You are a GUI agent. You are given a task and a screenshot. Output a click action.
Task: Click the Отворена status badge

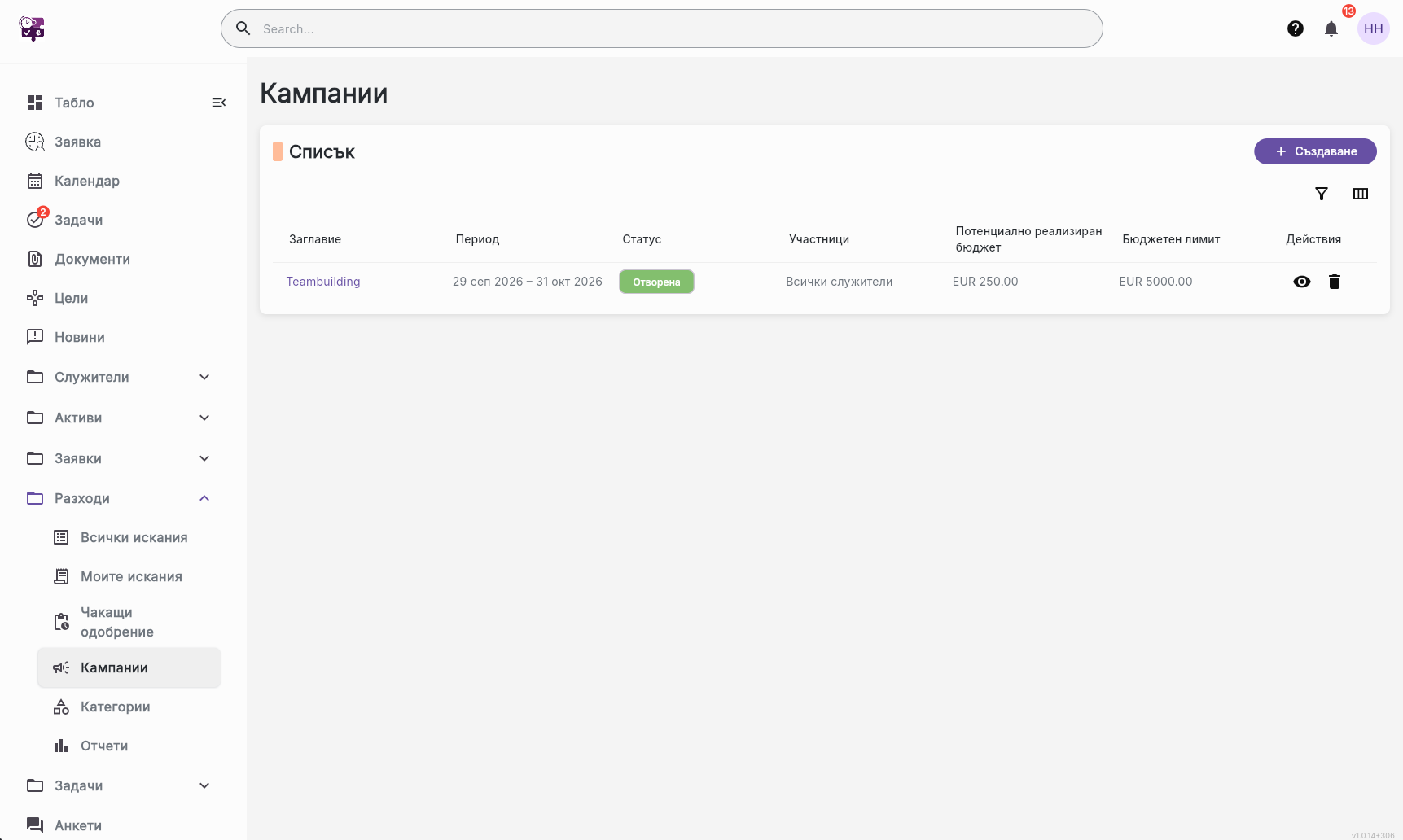tap(656, 282)
